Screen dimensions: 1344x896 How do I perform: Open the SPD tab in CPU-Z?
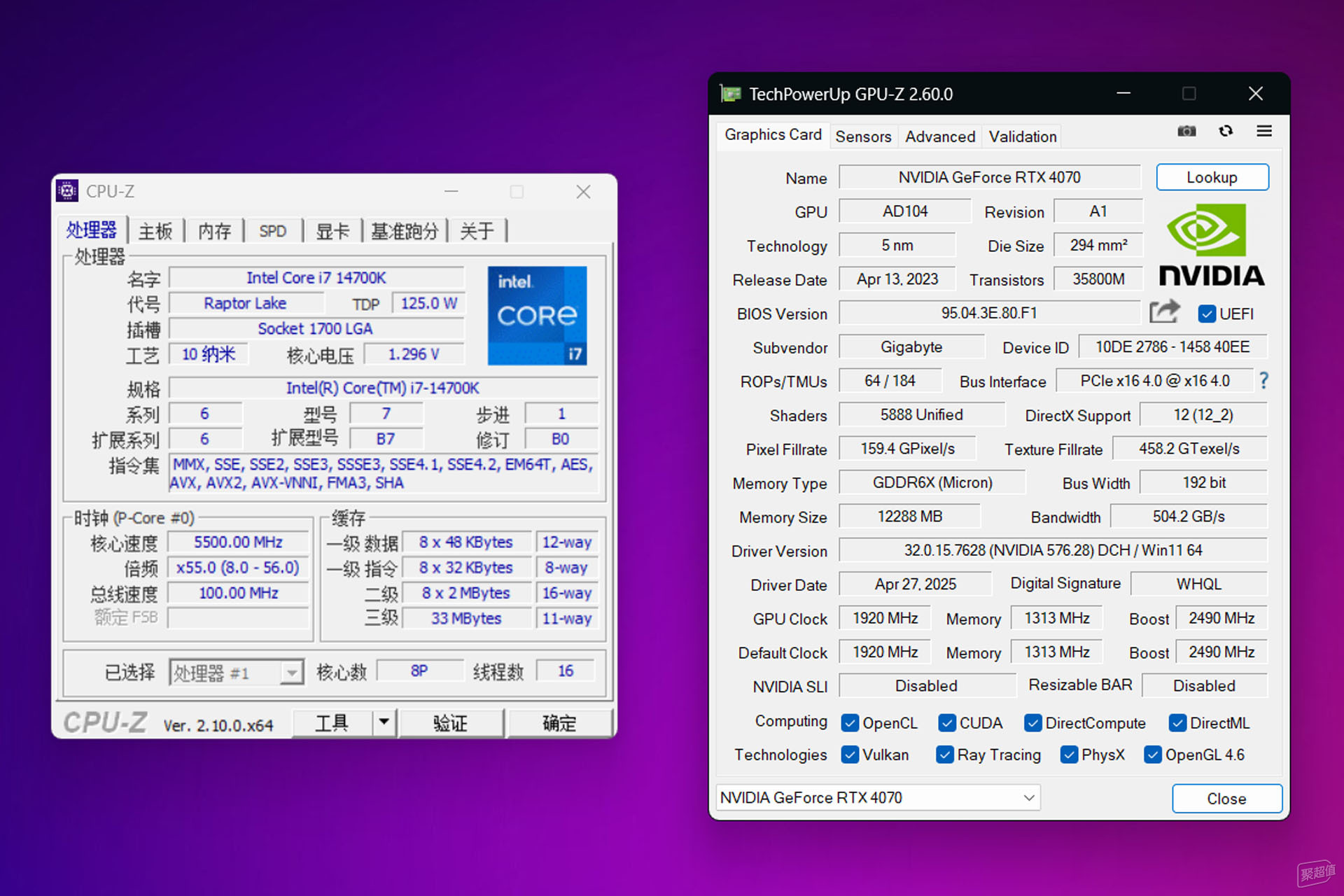(x=273, y=231)
